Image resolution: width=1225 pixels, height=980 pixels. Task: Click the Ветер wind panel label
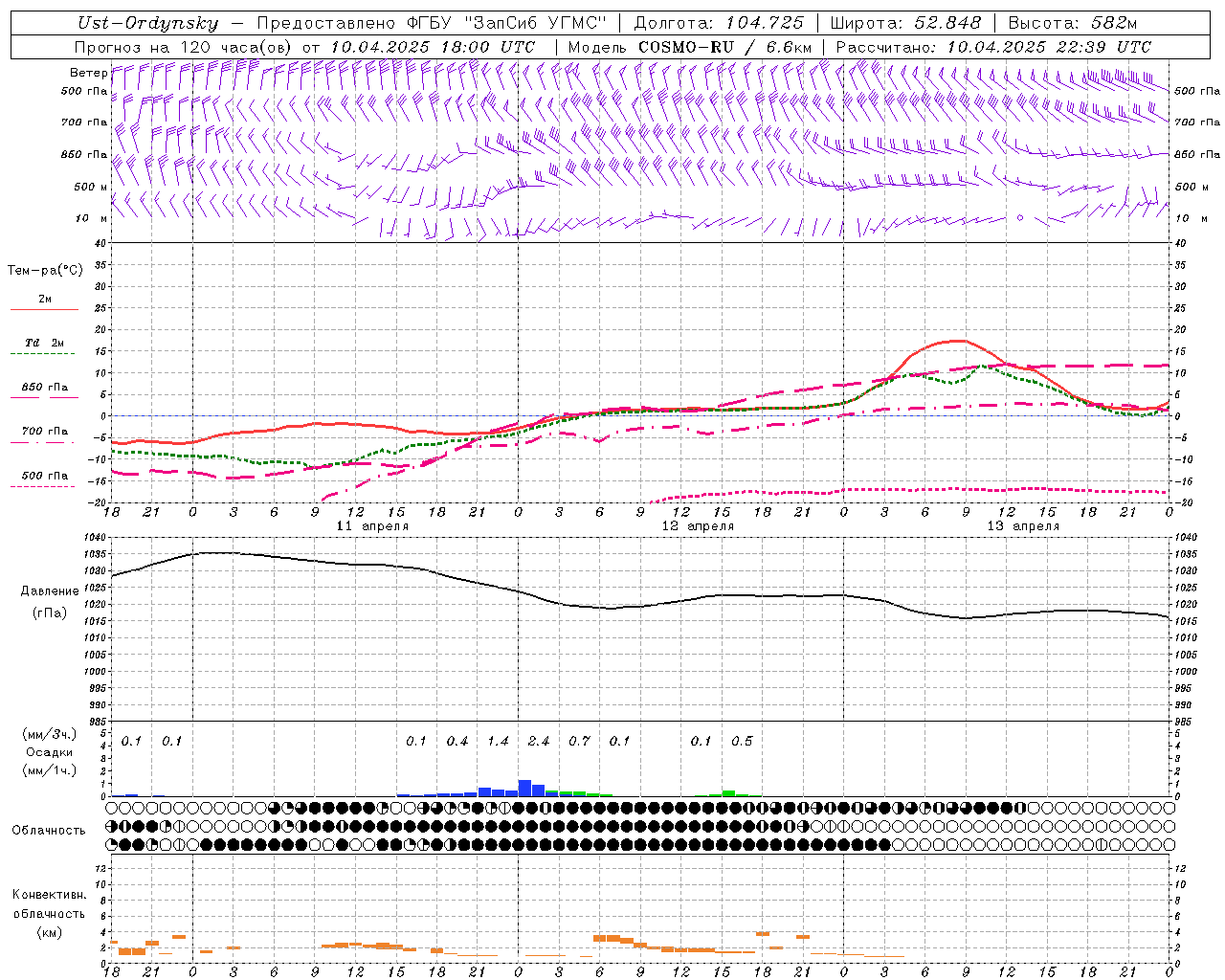click(88, 73)
